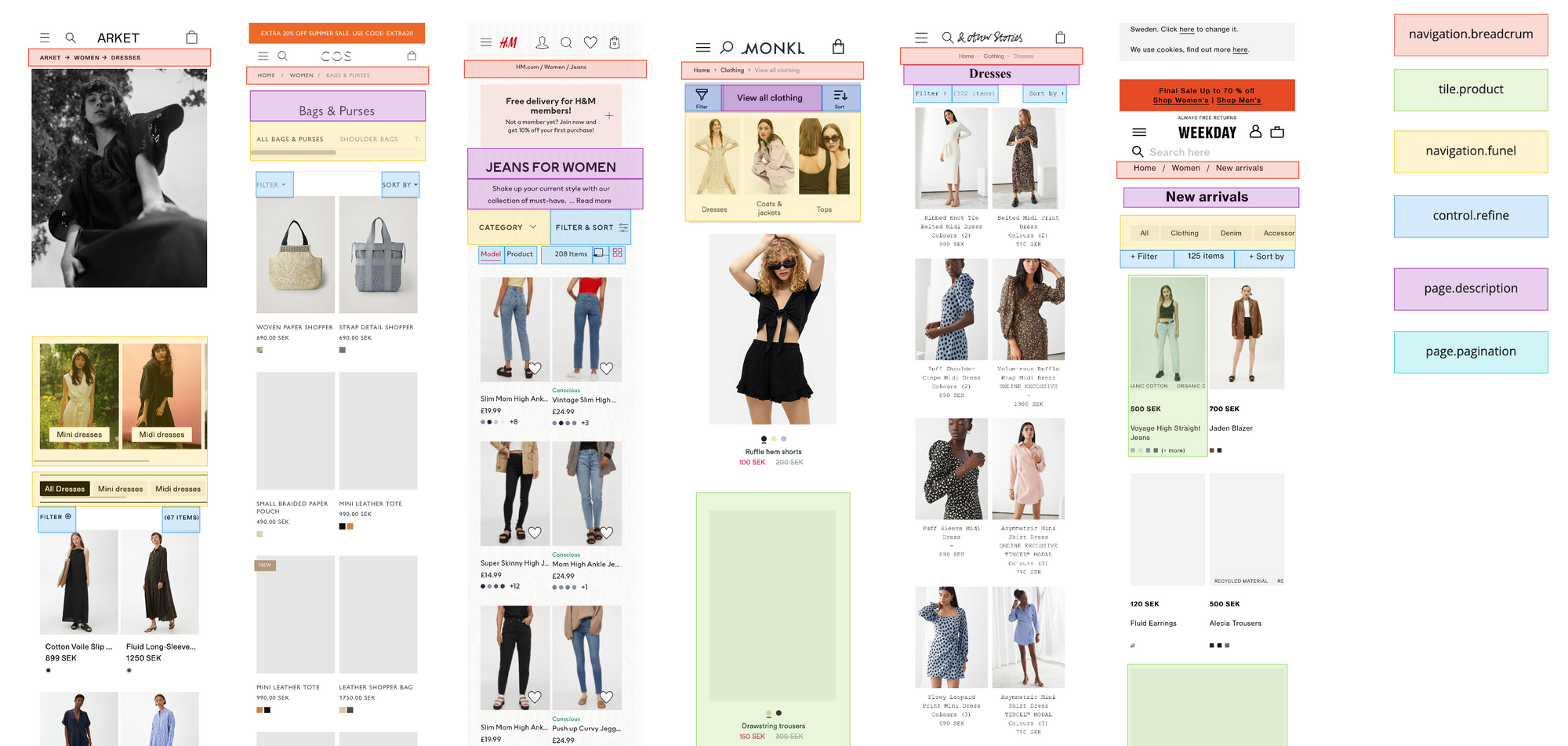This screenshot has width=1568, height=746.
Task: Open the COS Woven Paper Shopper image
Action: (296, 255)
